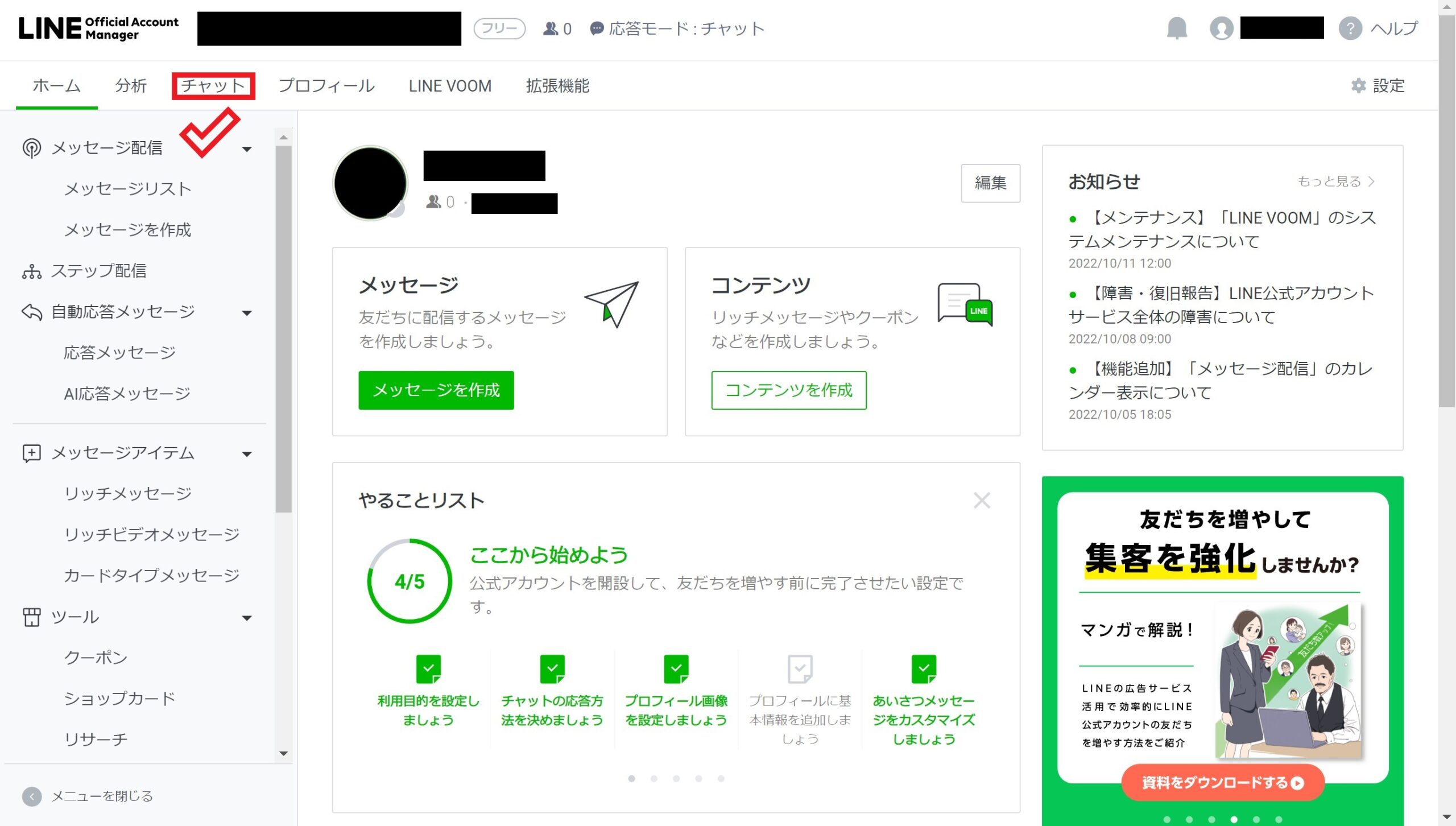Close the やることリスト panel

982,501
